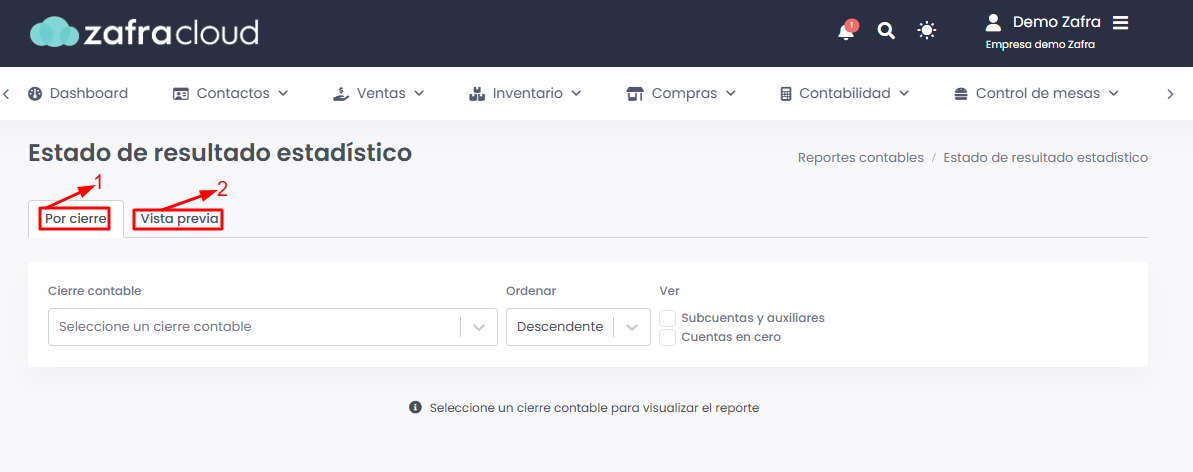
Task: Enable Subcuentas y auxiliares checkbox
Action: click(x=668, y=318)
